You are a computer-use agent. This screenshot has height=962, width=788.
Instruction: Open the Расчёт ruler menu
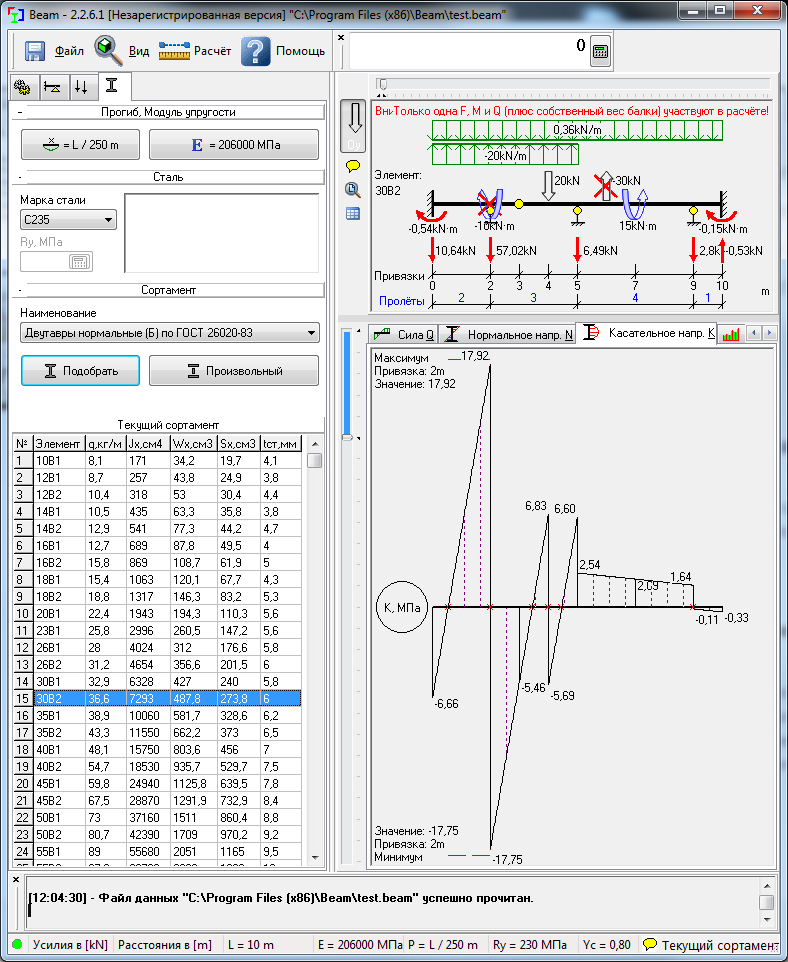[x=195, y=51]
